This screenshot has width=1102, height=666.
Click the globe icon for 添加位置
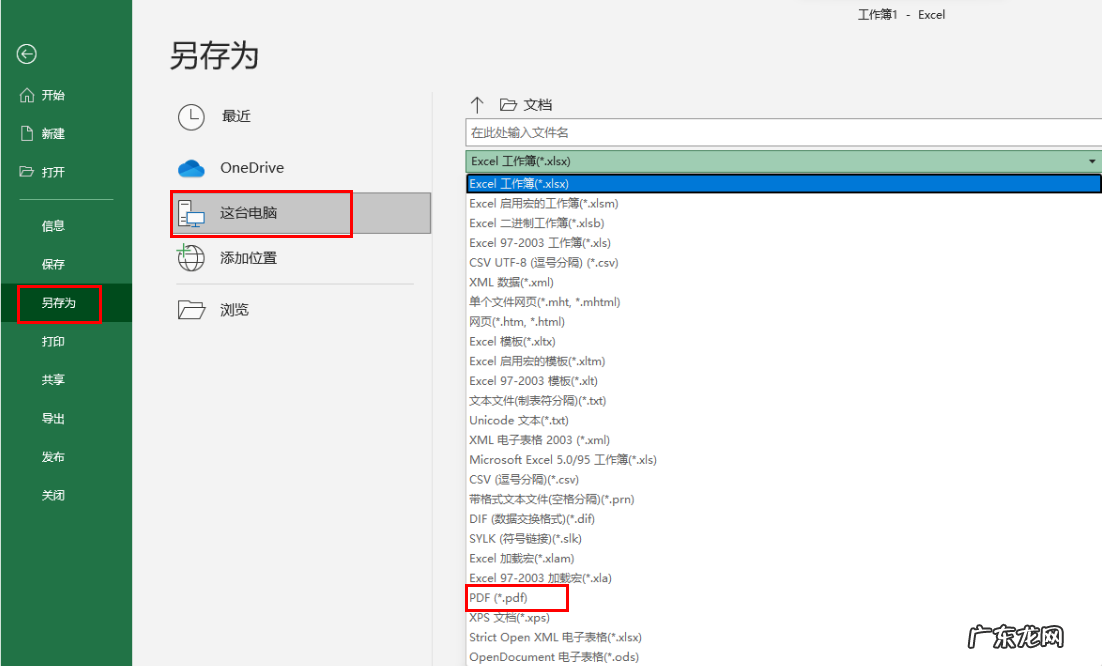click(x=190, y=257)
